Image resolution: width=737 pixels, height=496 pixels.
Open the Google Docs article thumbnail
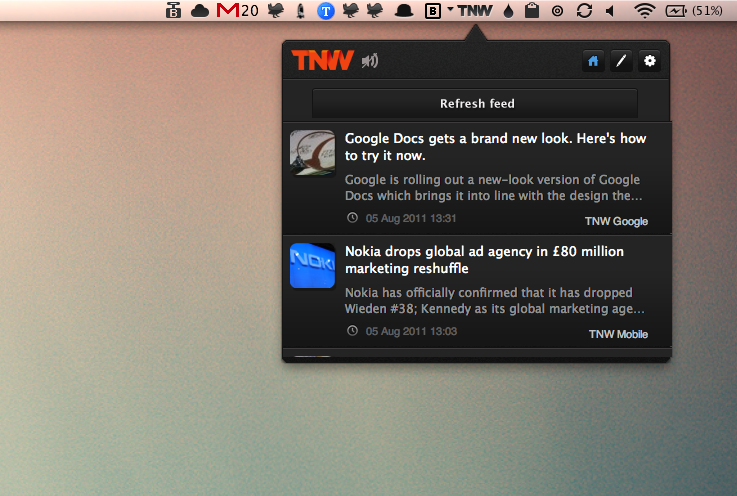313,153
